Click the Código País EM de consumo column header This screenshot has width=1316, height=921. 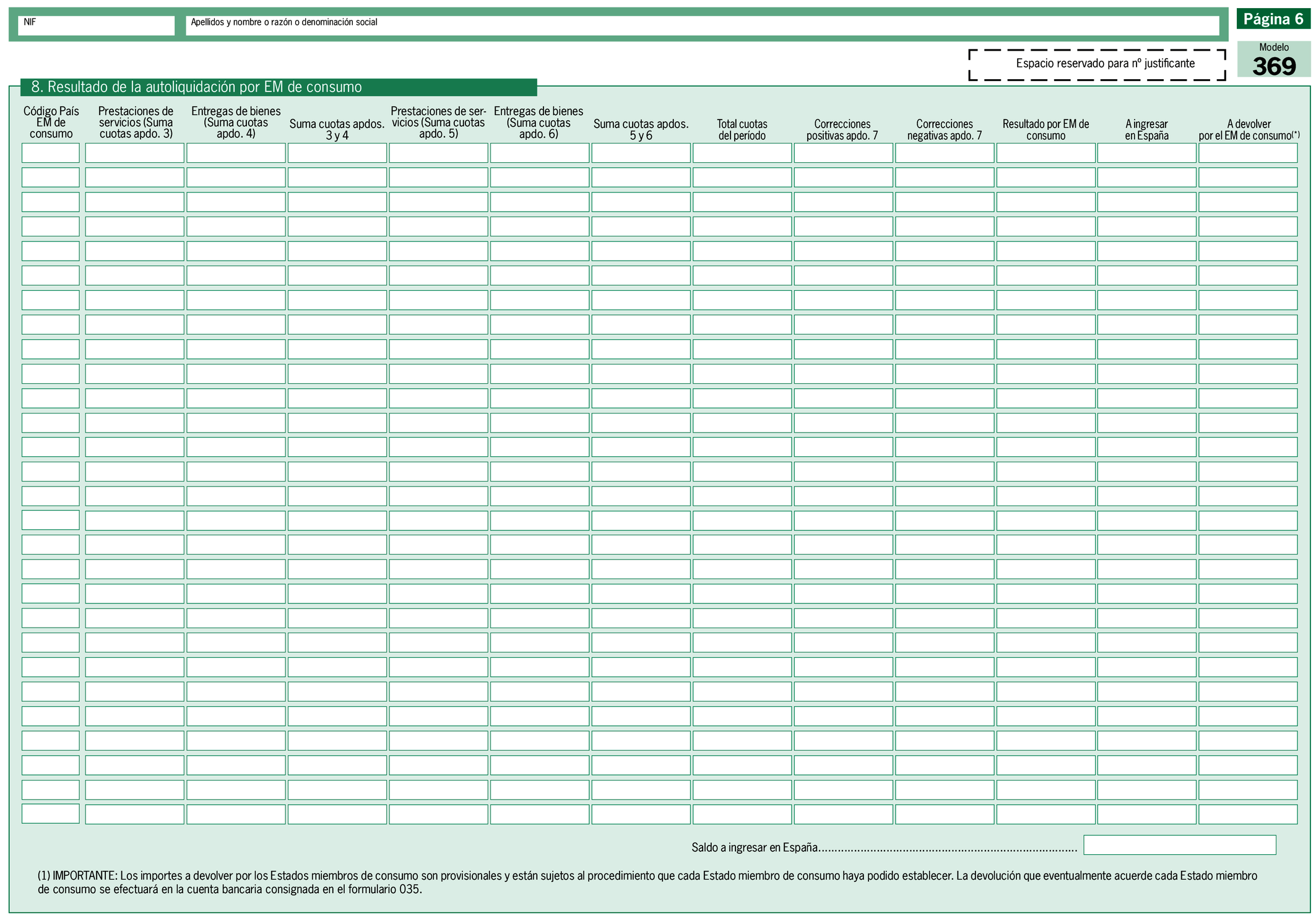pyautogui.click(x=51, y=123)
